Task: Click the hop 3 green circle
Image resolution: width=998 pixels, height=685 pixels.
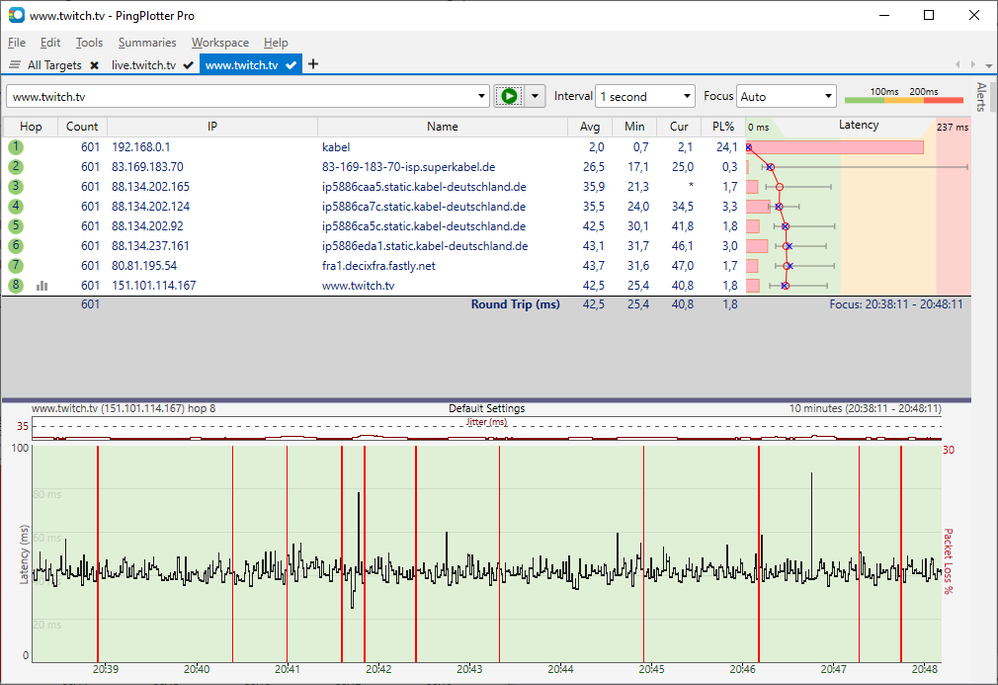Action: [x=16, y=187]
